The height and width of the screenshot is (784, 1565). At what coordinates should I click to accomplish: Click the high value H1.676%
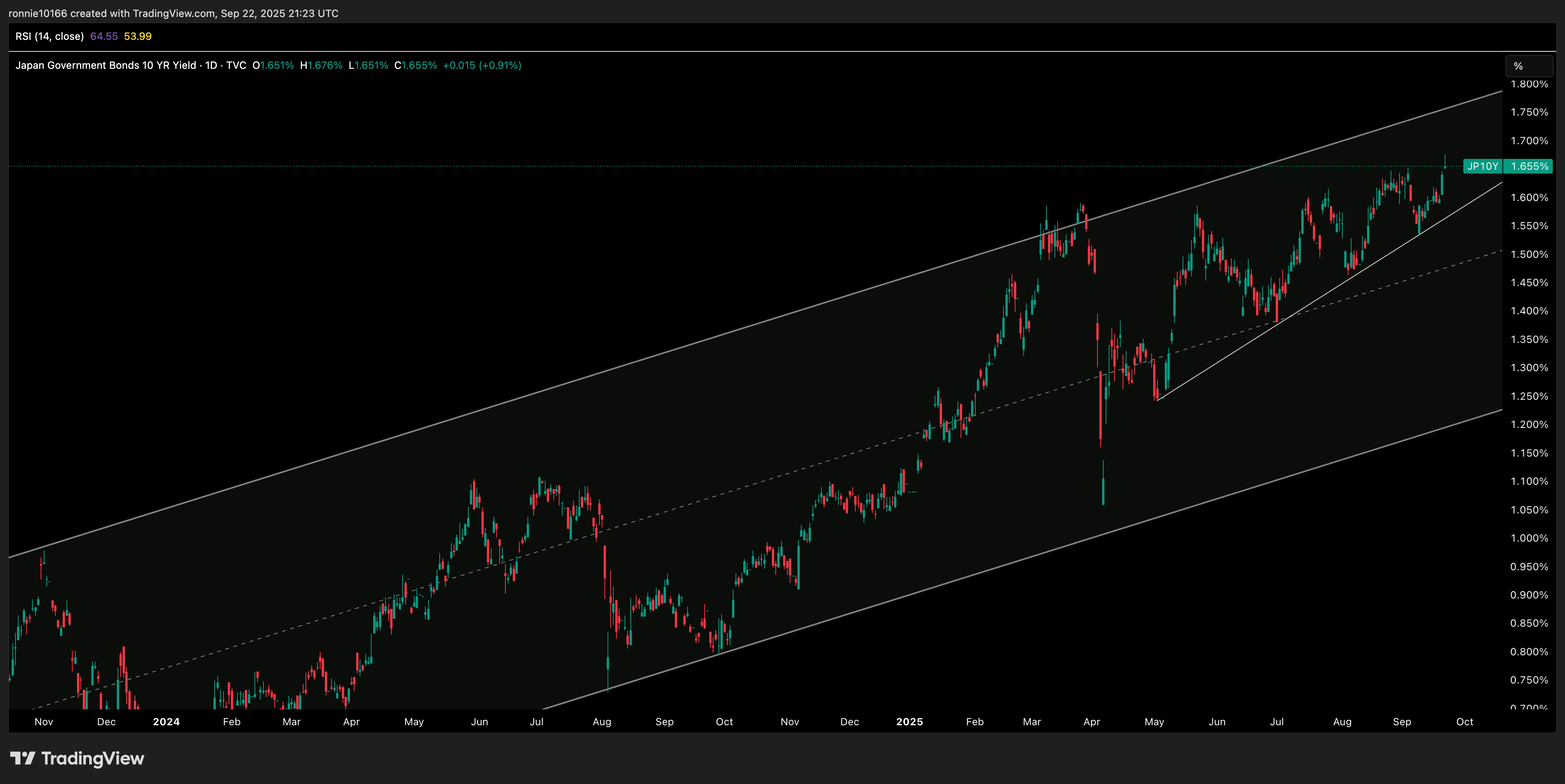coord(321,66)
